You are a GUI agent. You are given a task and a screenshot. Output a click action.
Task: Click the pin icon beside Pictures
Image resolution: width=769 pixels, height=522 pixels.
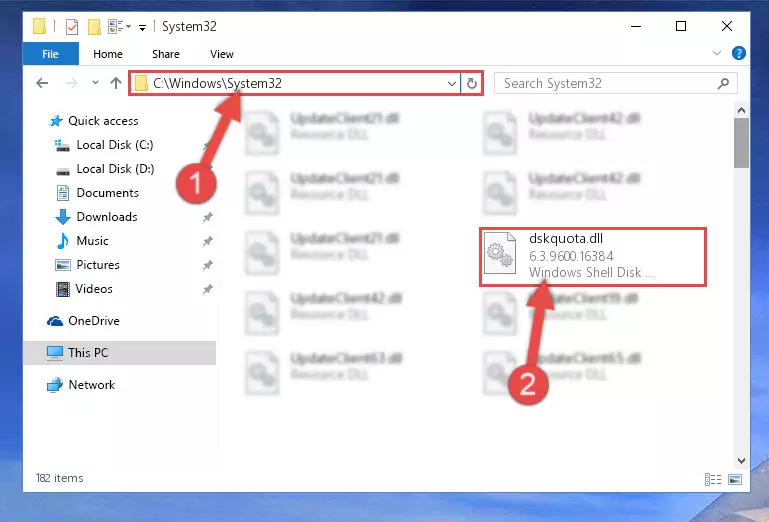point(207,265)
